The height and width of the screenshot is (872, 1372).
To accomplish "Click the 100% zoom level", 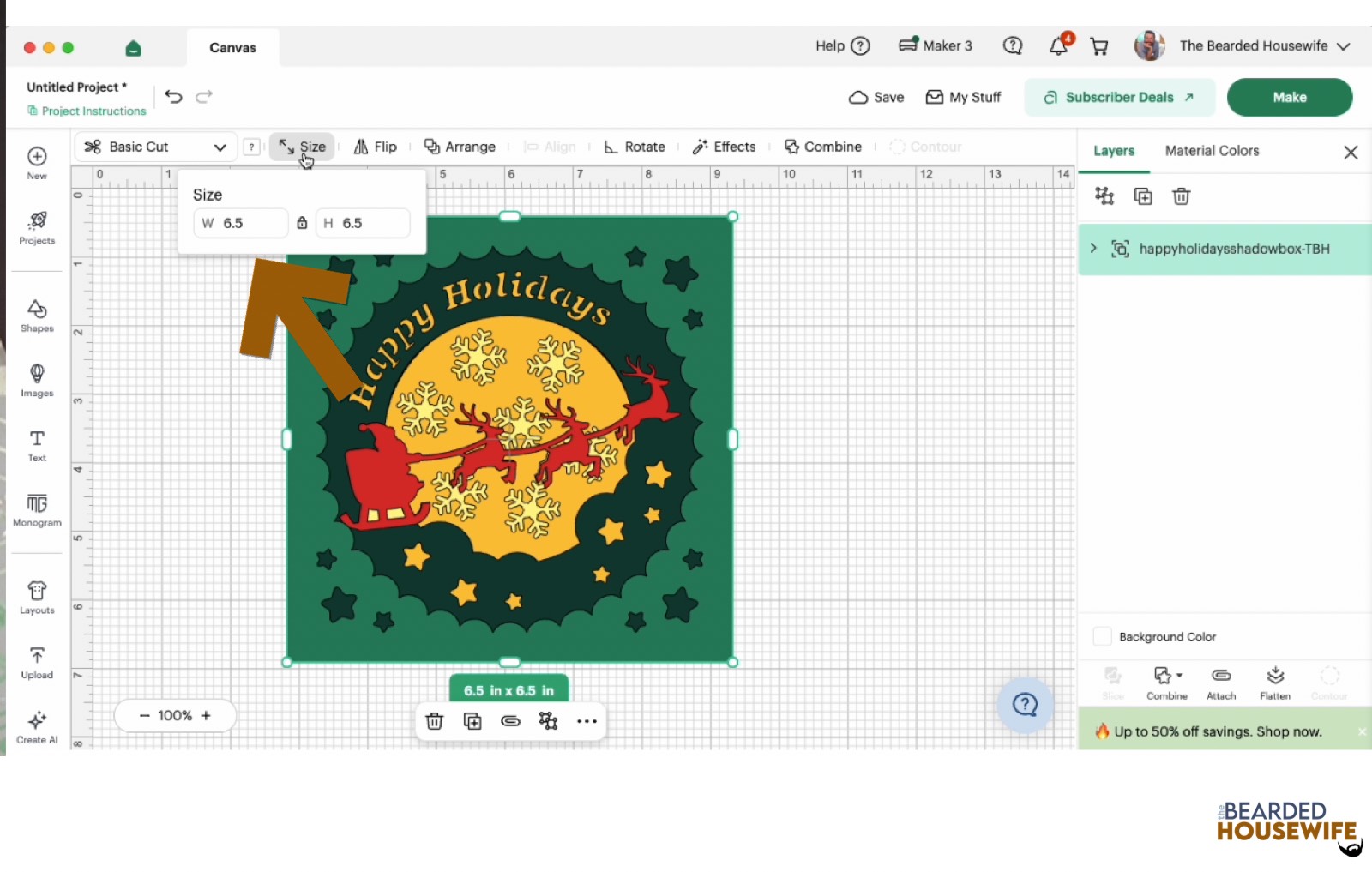I will [175, 716].
